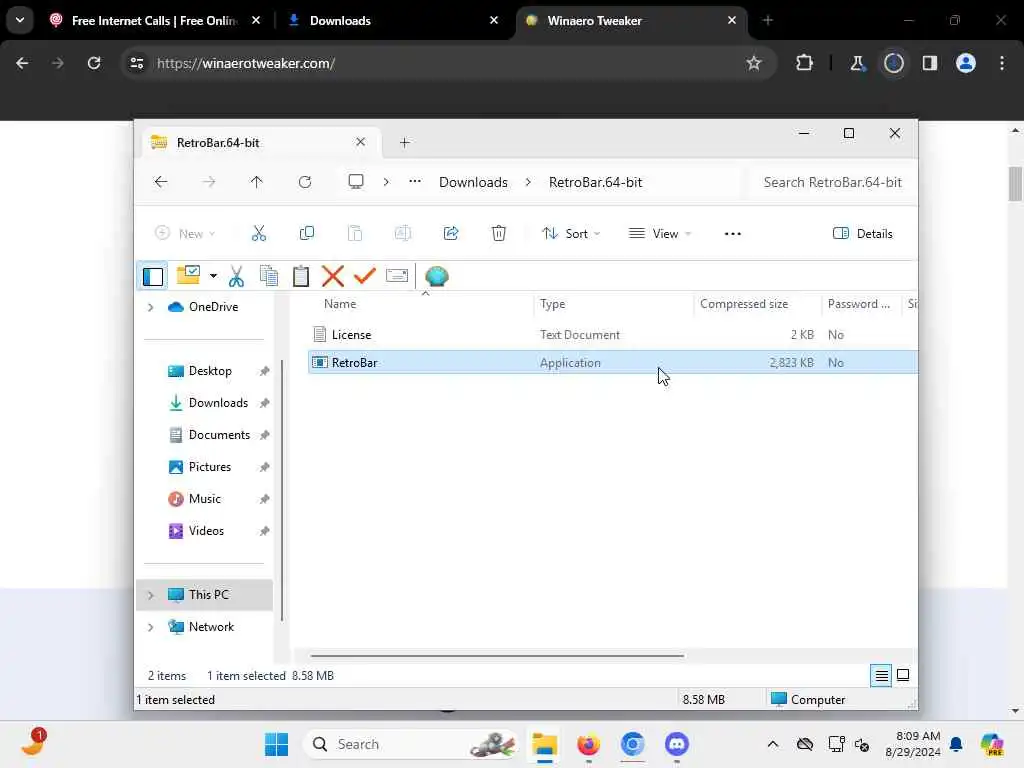Open Windows Start menu
This screenshot has height=768, width=1024.
pos(276,744)
